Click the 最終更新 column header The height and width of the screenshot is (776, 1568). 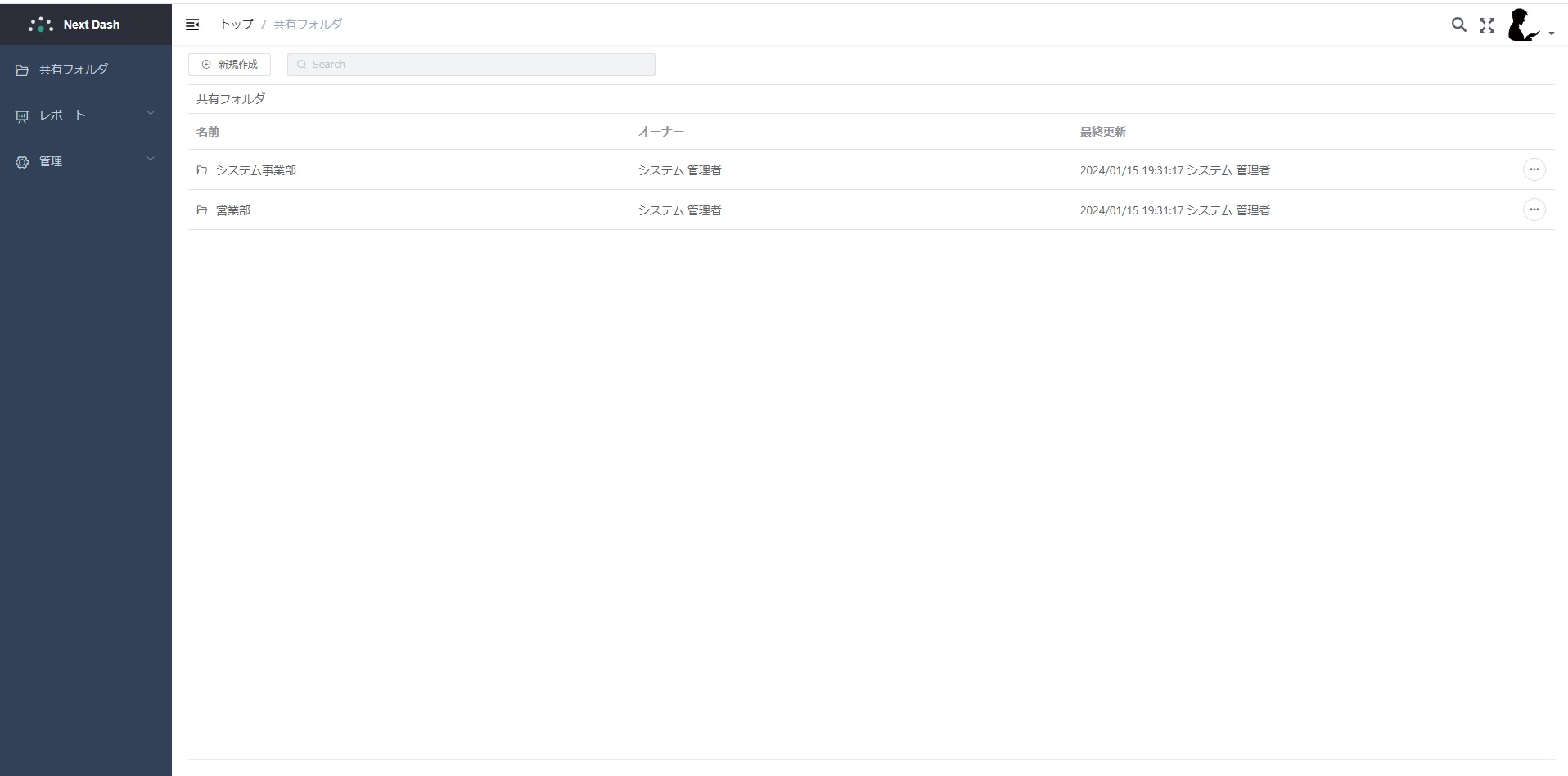pyautogui.click(x=1103, y=132)
